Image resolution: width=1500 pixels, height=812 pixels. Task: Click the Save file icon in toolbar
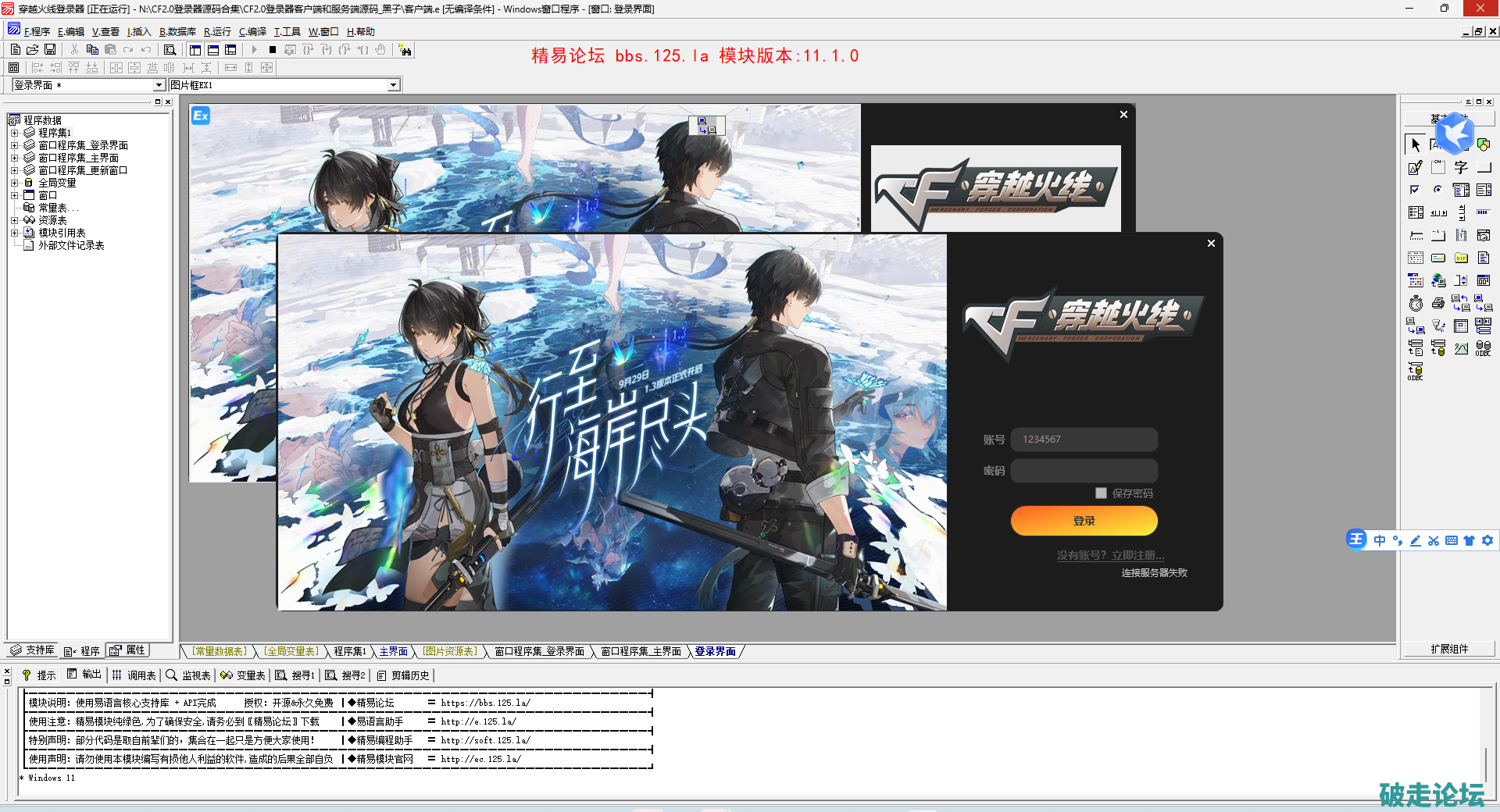(50, 49)
